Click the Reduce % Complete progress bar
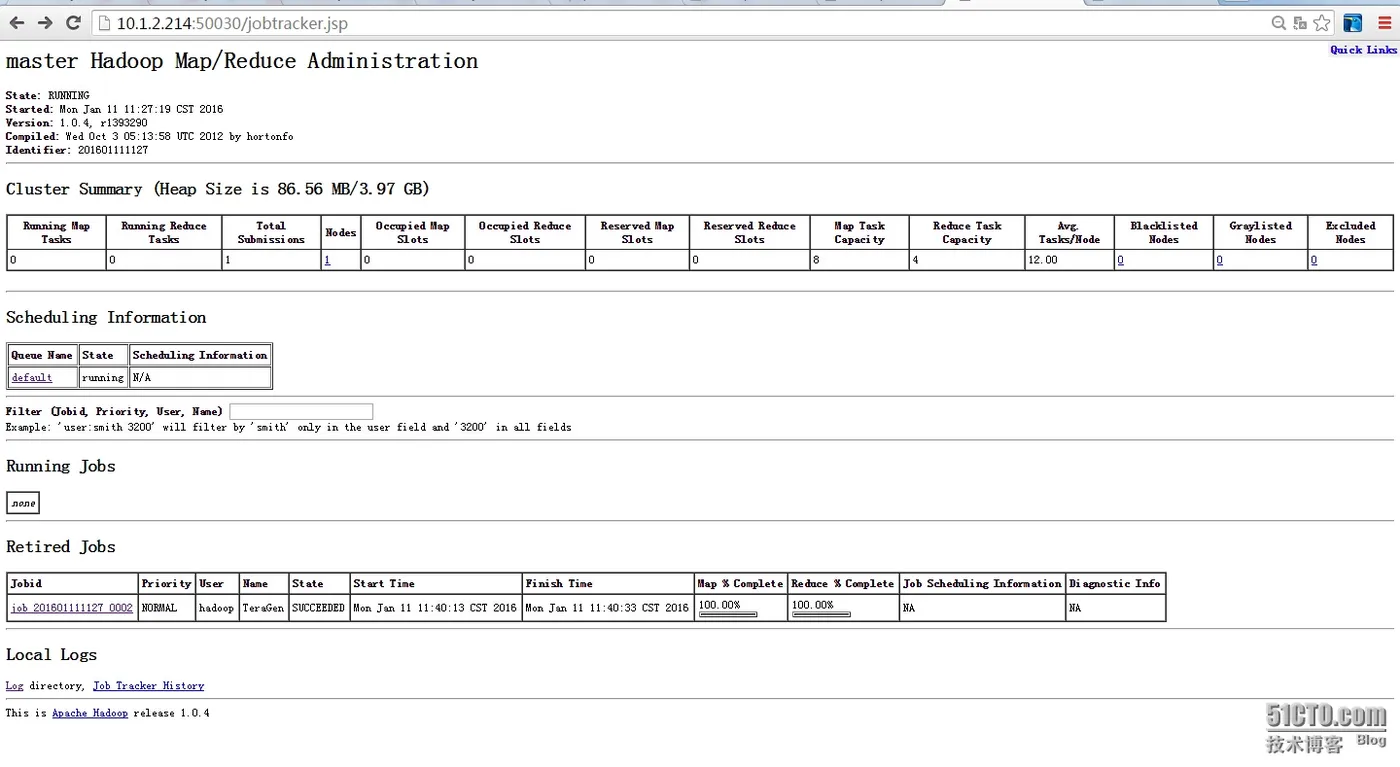This screenshot has height=767, width=1400. pyautogui.click(x=821, y=615)
